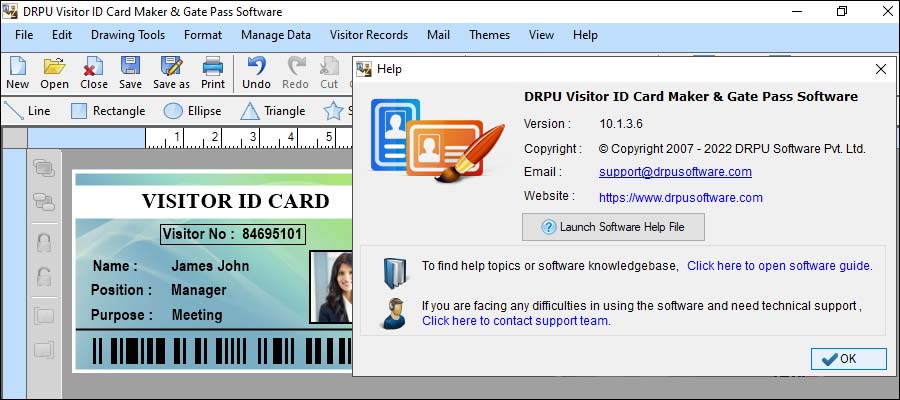Click the locked padlock sidebar icon
Viewport: 900px width, 400px height.
44,242
